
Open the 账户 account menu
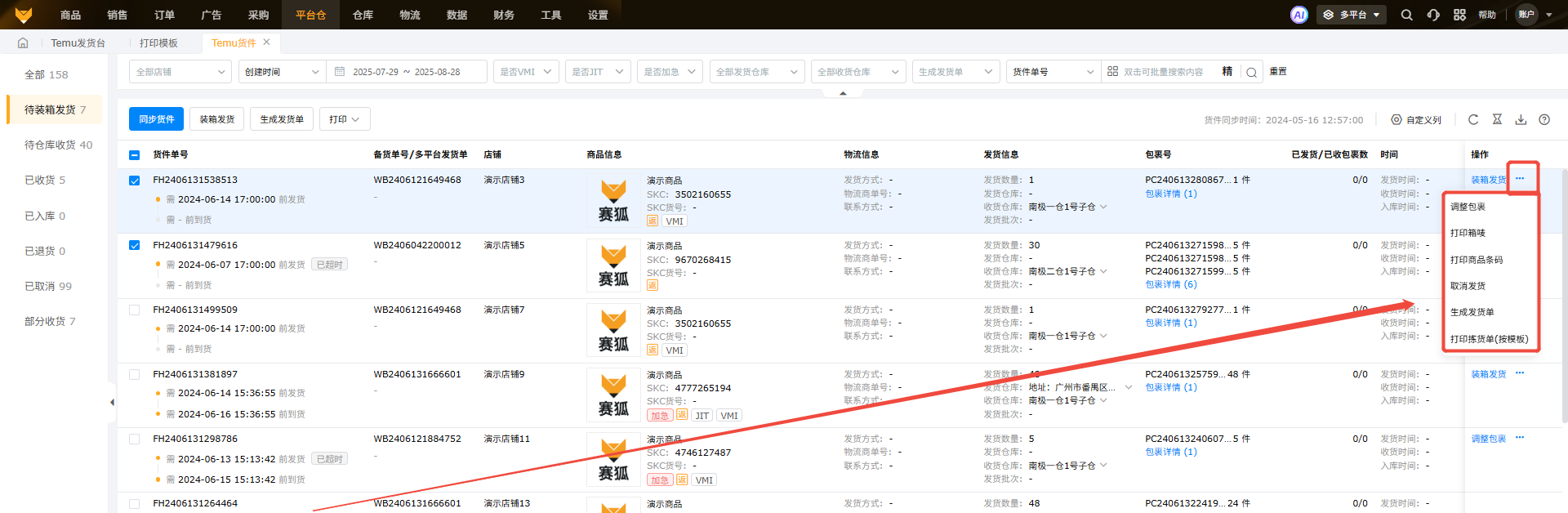point(1535,15)
